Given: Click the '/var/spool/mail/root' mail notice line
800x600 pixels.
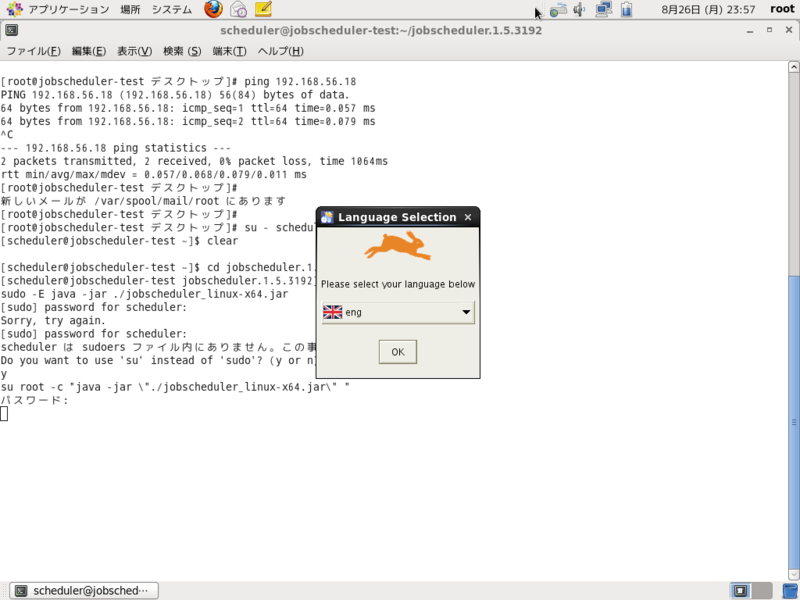Looking at the screenshot, I should tap(143, 201).
